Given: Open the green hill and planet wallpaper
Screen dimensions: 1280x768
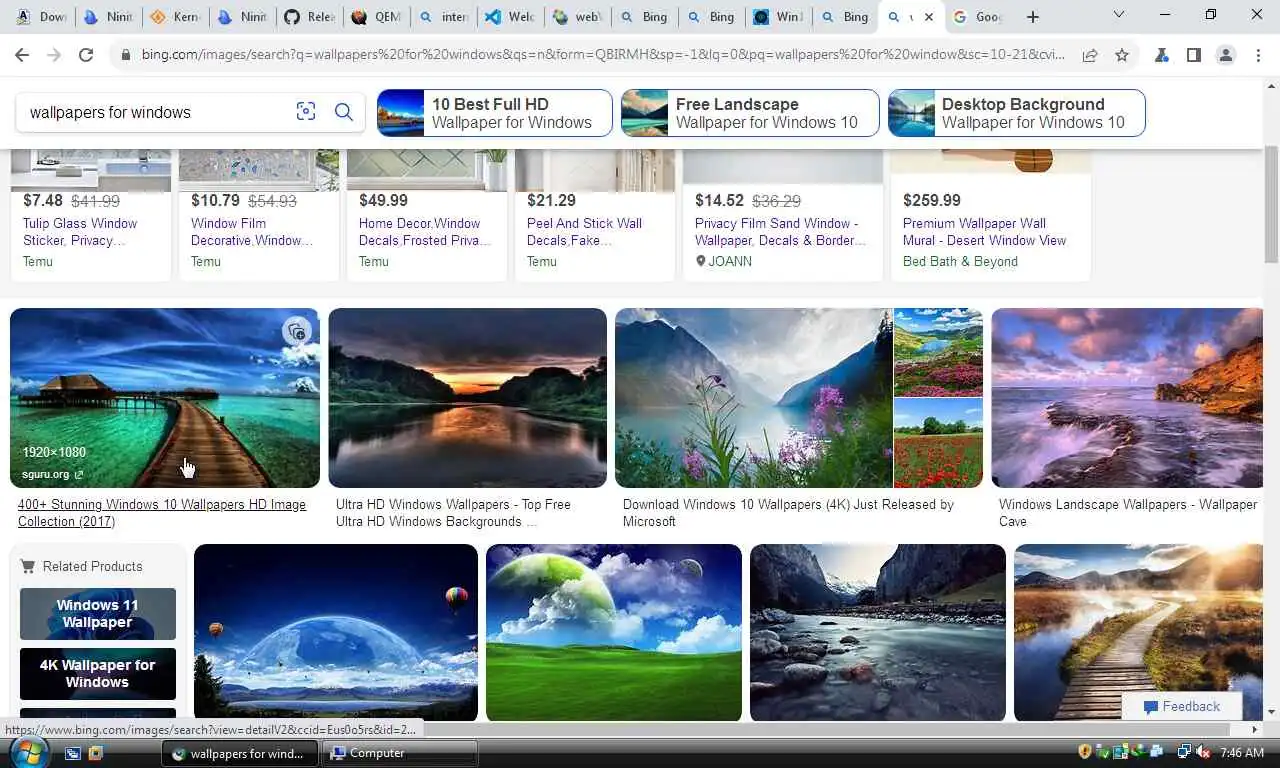Looking at the screenshot, I should point(614,632).
